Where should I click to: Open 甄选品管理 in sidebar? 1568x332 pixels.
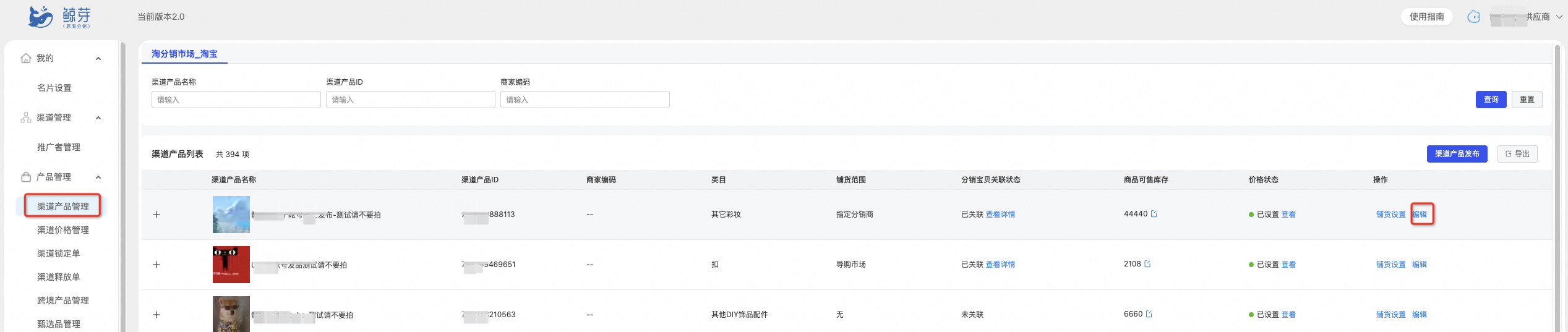coord(59,324)
